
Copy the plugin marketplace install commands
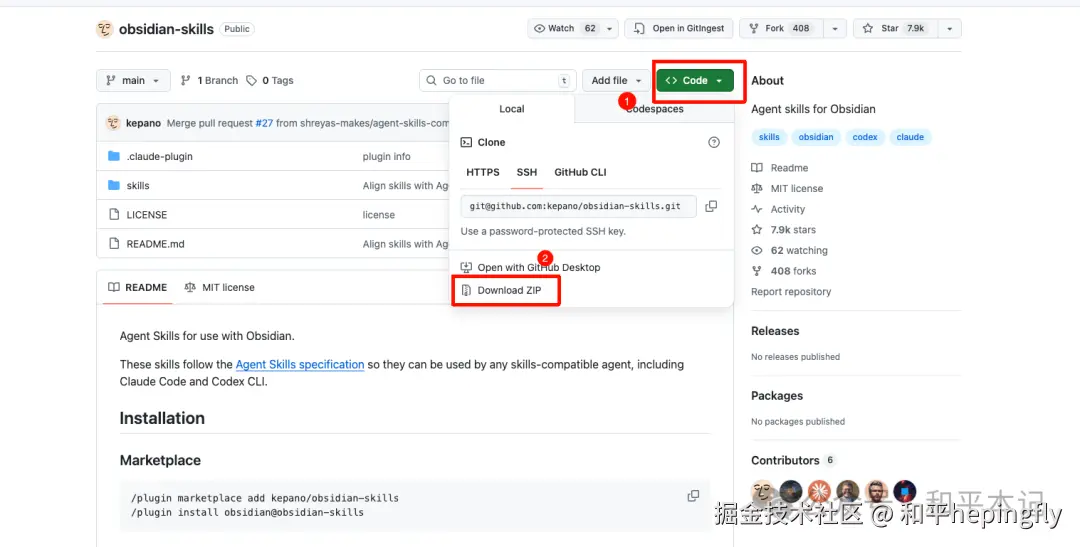693,496
